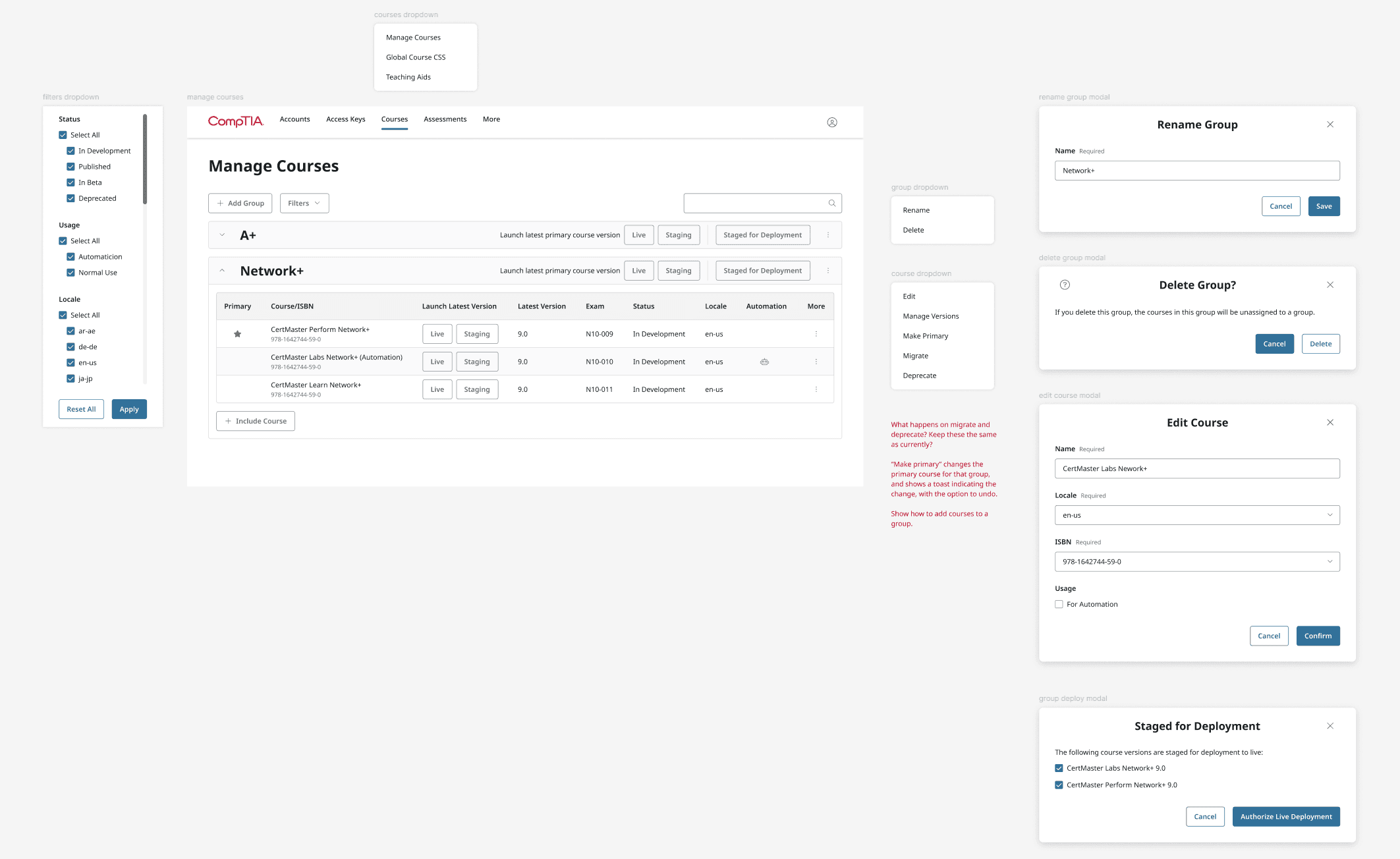Click the CompTIA logo
Image resolution: width=1400 pixels, height=859 pixels.
[235, 121]
